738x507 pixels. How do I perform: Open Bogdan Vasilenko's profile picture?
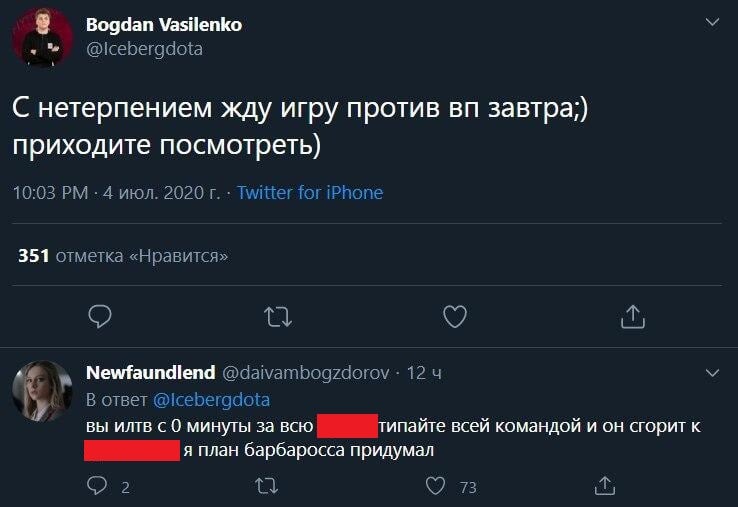[42, 37]
